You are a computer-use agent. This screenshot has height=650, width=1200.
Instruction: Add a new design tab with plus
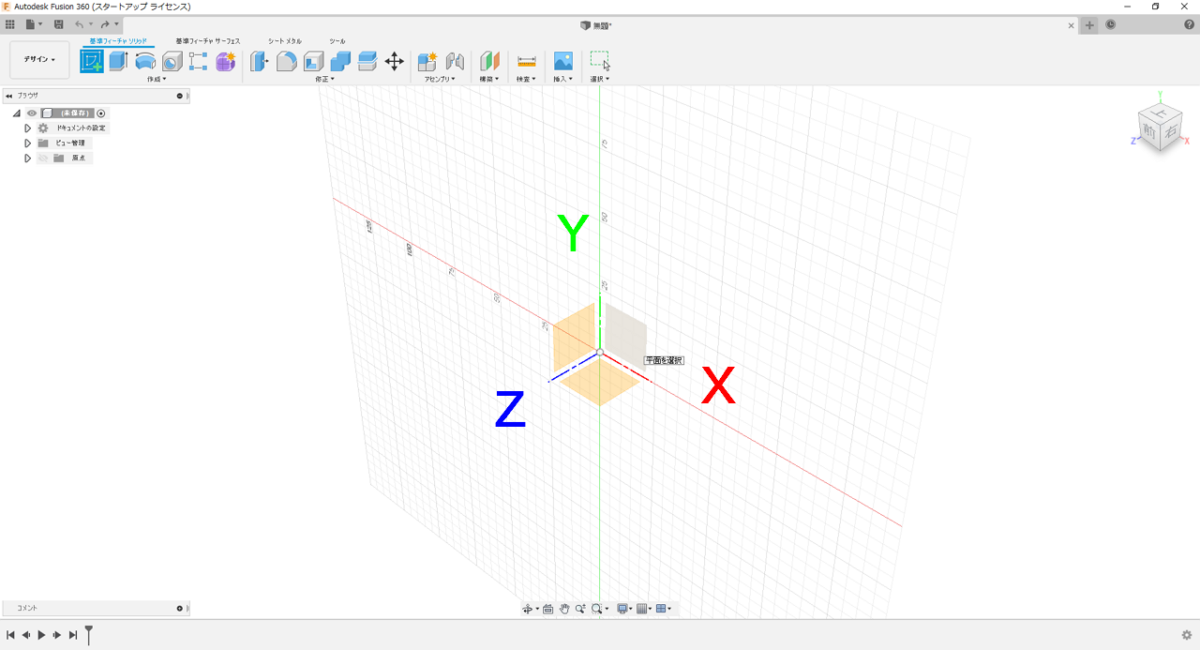point(1090,25)
